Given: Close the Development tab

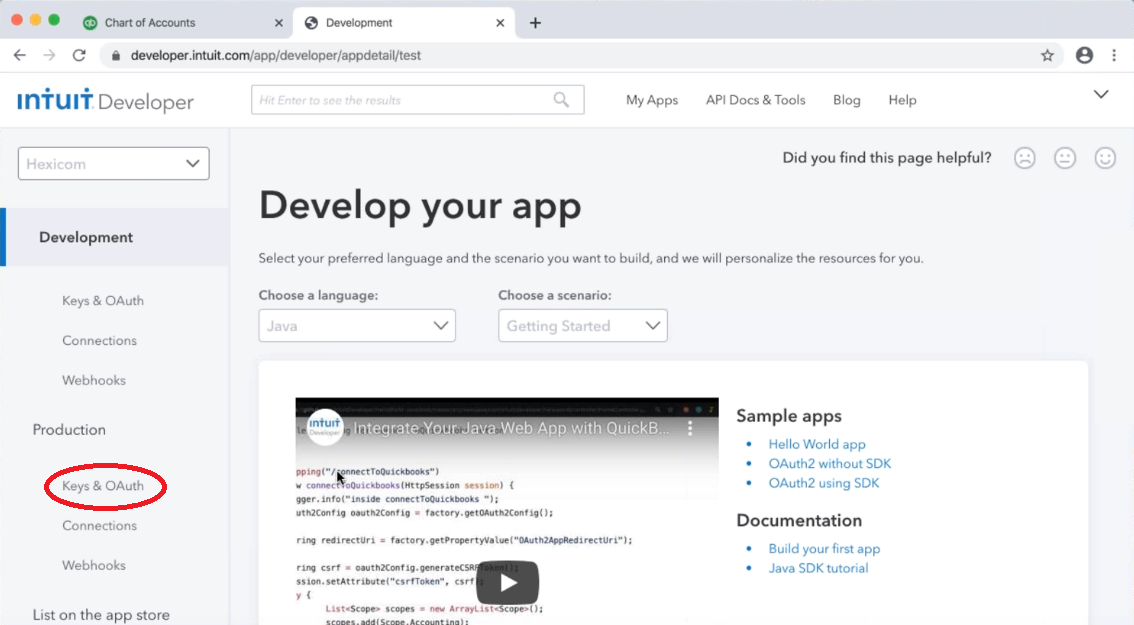Looking at the screenshot, I should pyautogui.click(x=500, y=22).
